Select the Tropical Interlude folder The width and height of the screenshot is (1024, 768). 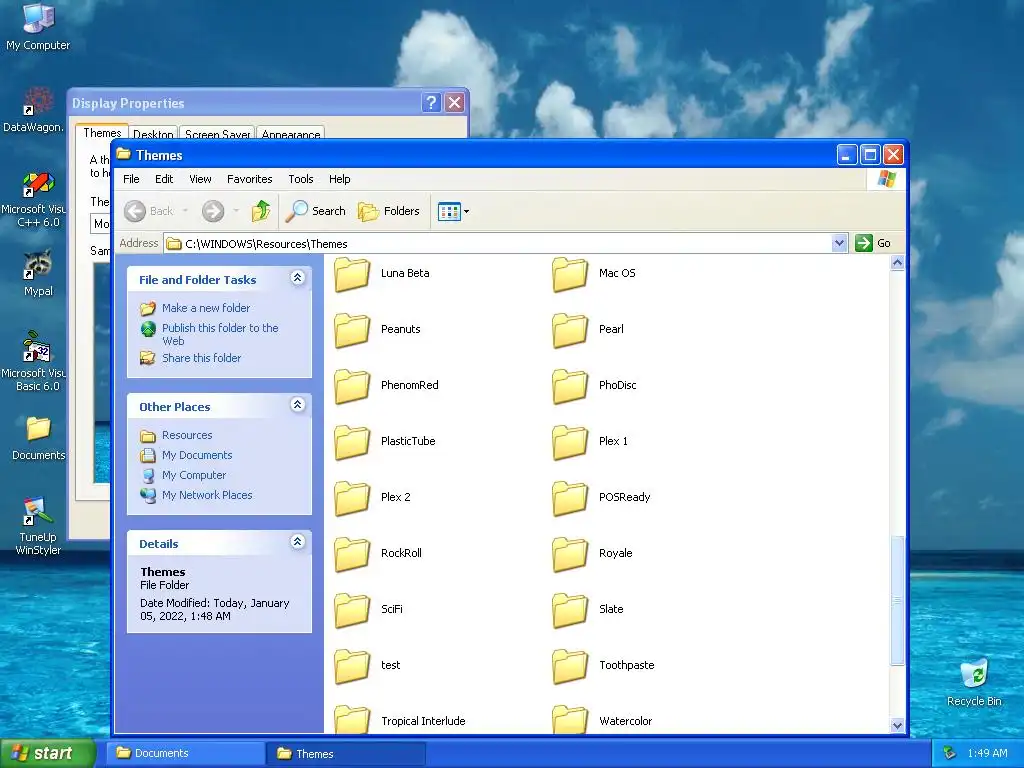point(400,721)
